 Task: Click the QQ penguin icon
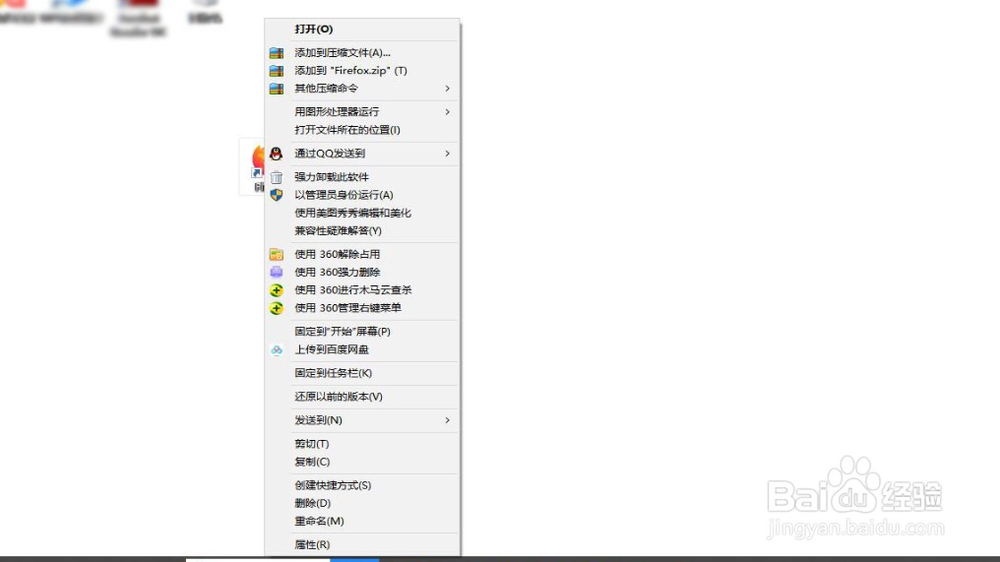click(276, 153)
